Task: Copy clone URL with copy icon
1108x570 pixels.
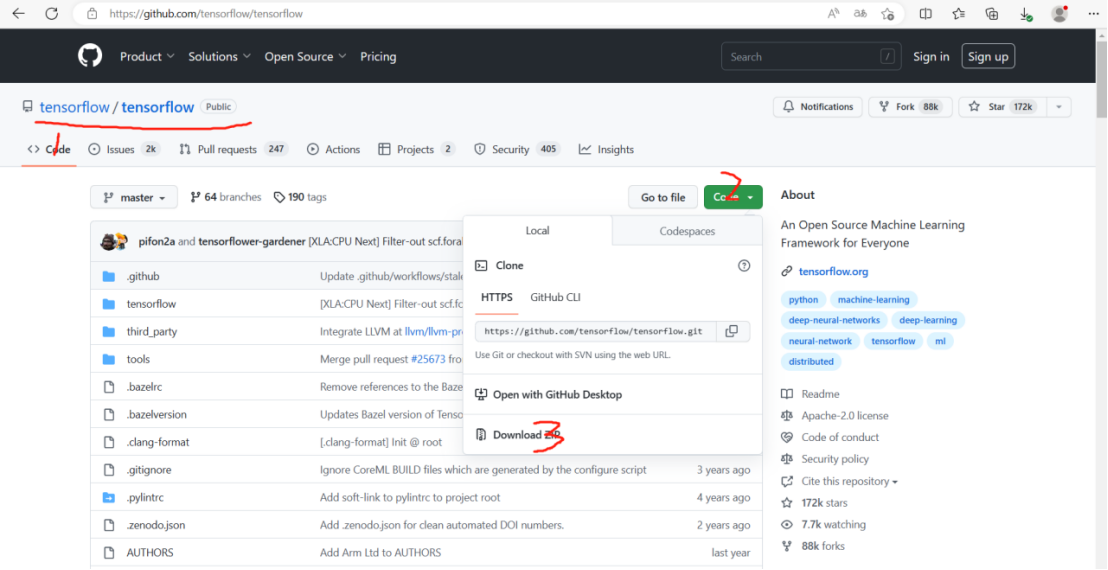Action: 732,331
